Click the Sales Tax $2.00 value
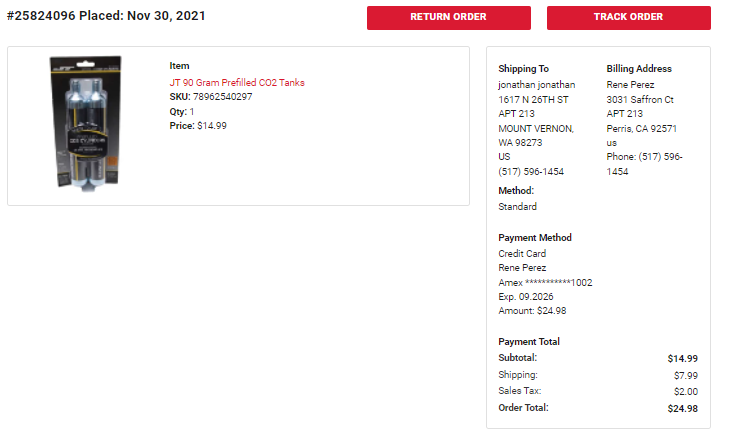The width and height of the screenshot is (745, 443). 686,392
